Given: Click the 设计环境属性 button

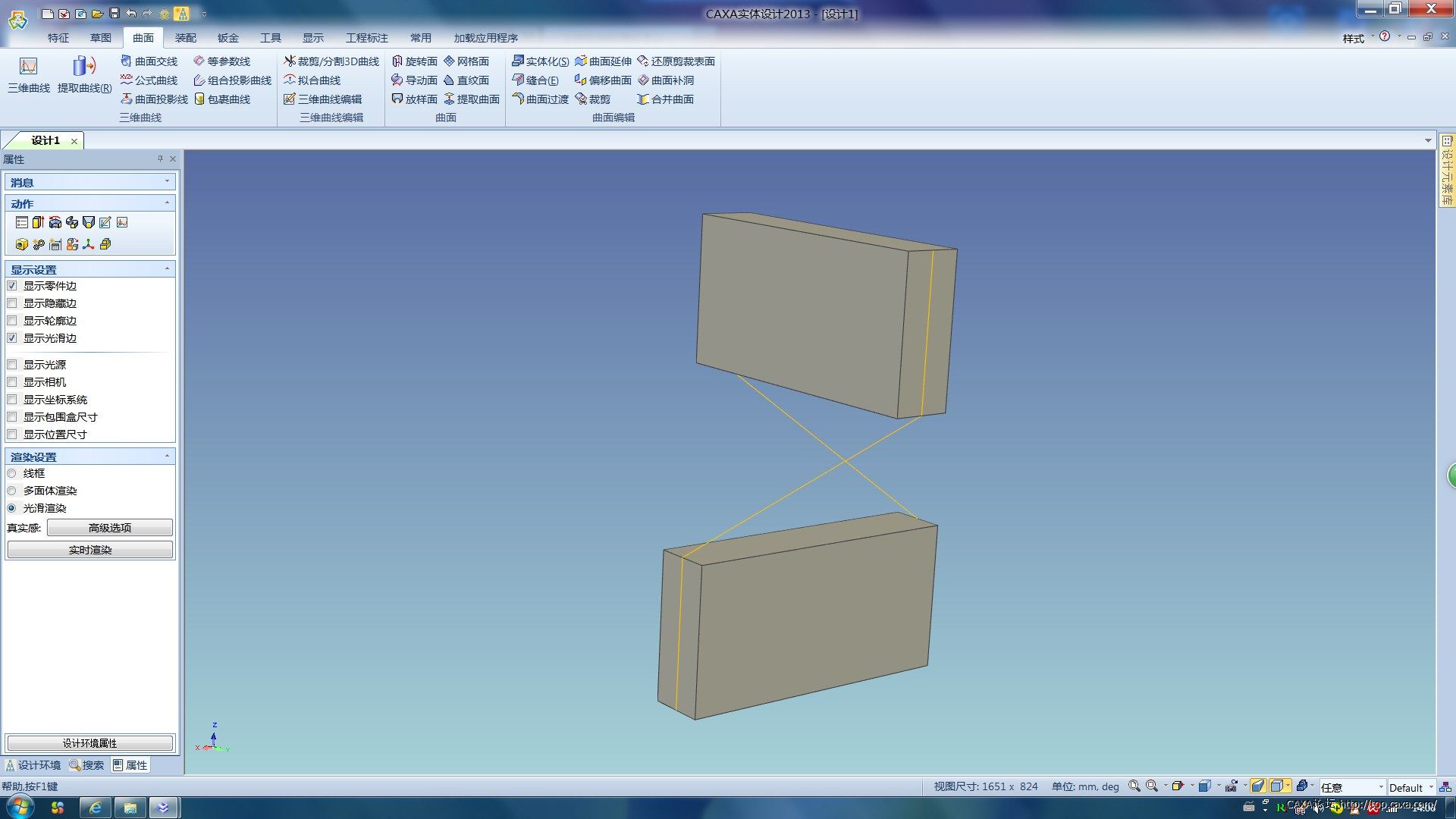Looking at the screenshot, I should [90, 743].
